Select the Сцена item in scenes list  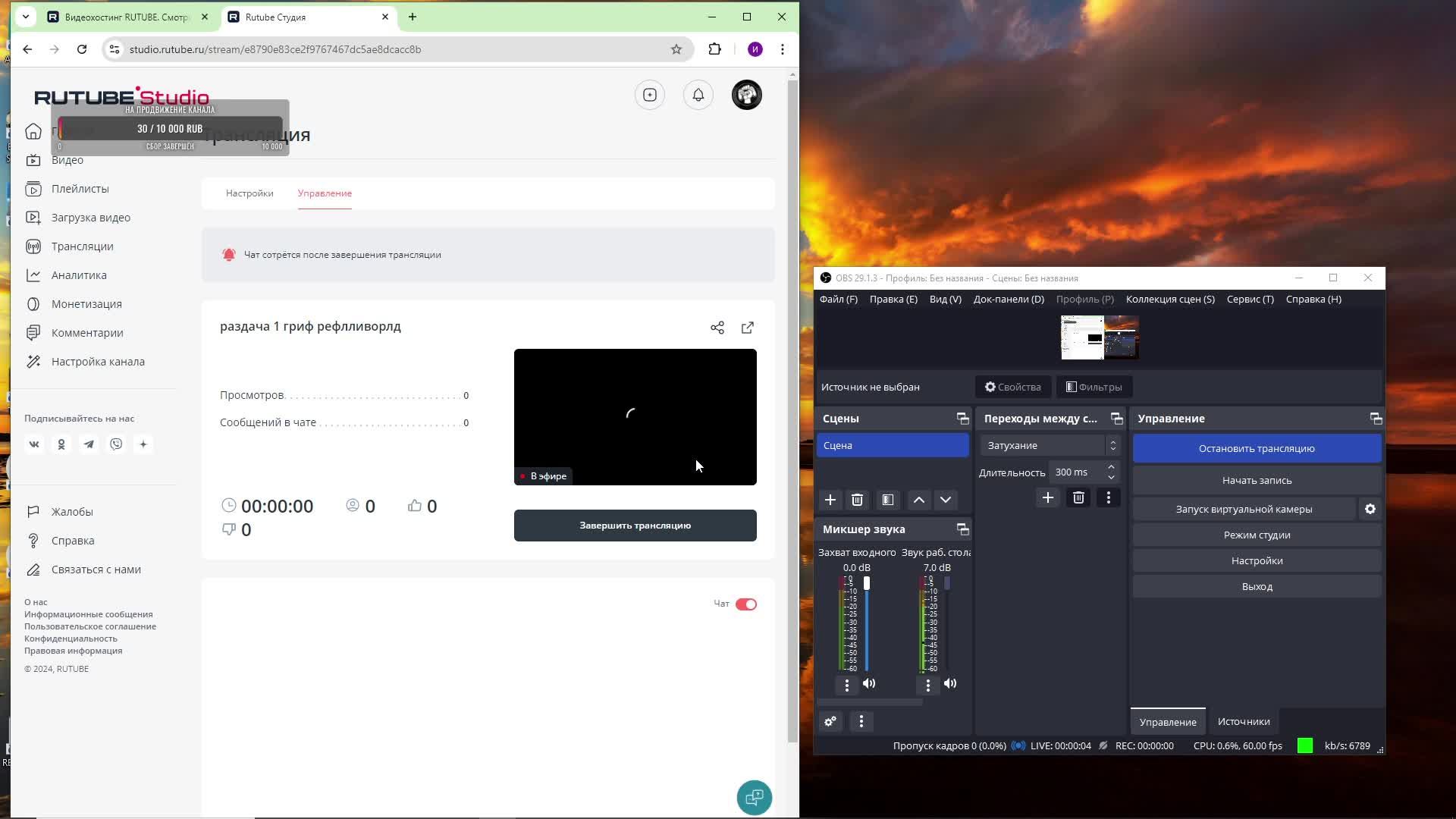coord(893,446)
